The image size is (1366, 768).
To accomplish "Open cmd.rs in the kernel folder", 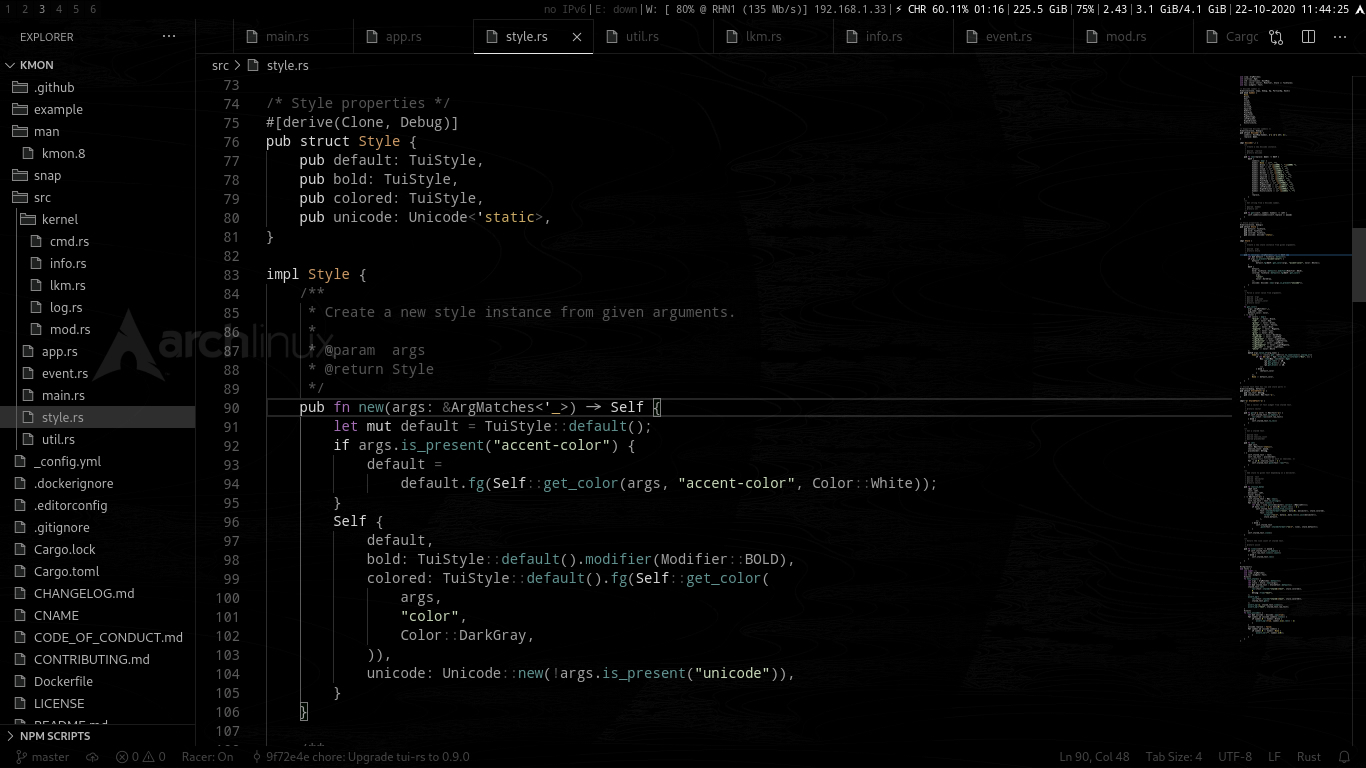I will click(69, 241).
